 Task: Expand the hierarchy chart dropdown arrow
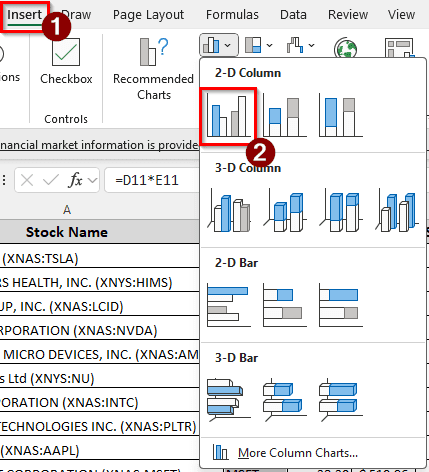269,45
